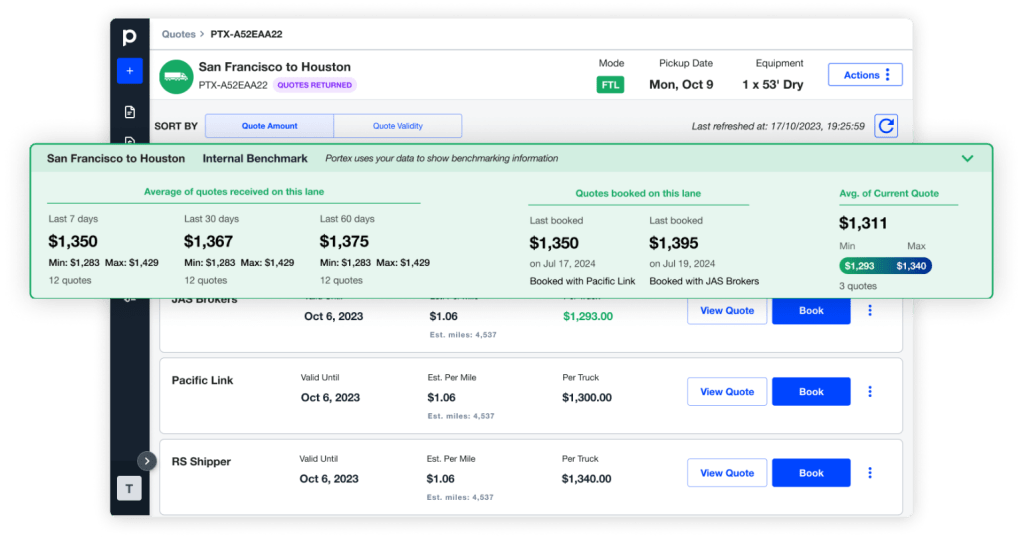Click the 1 x 53' Dry equipment value

point(772,85)
